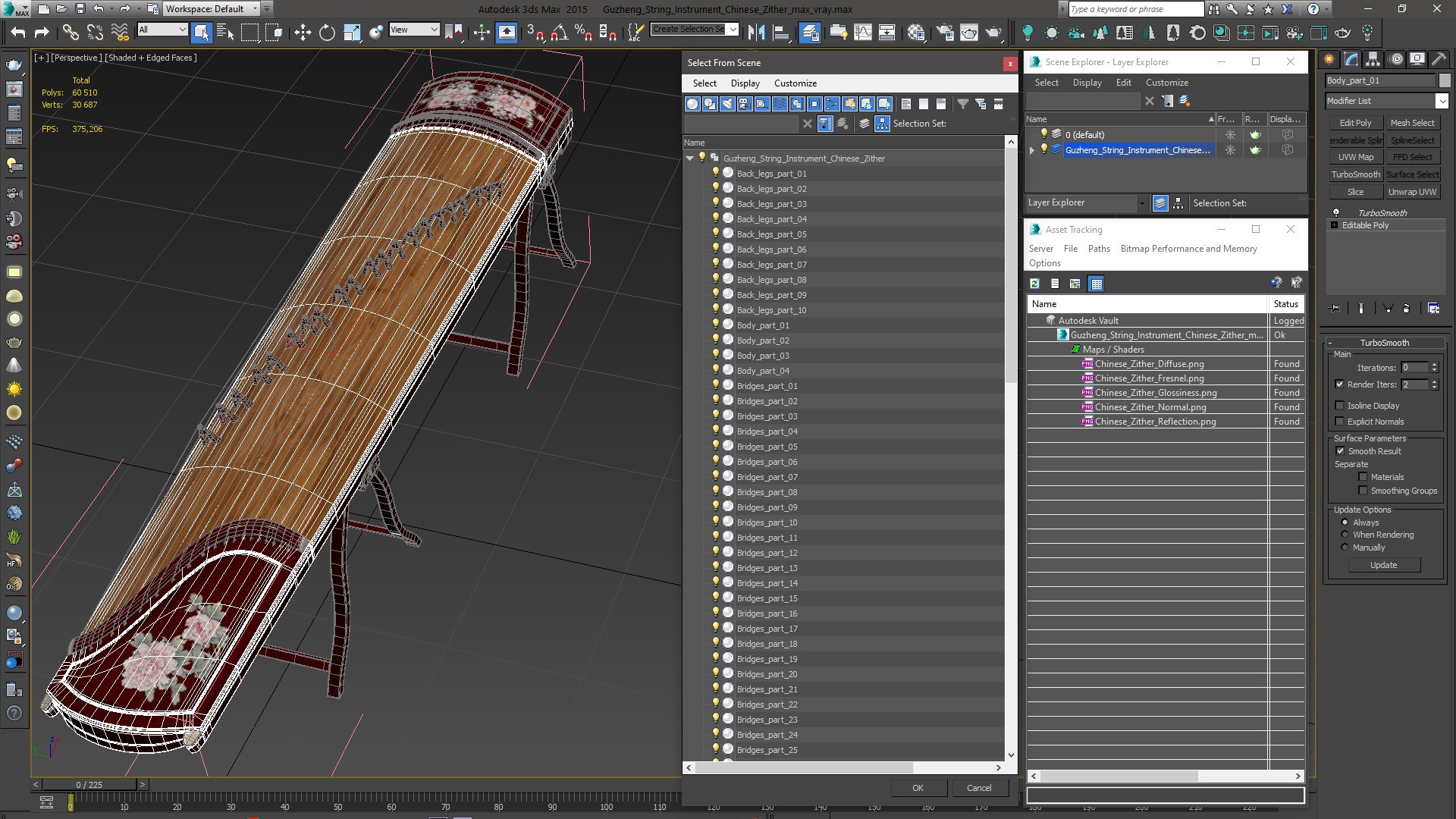Switch Asset Tracking to table view

pyautogui.click(x=1096, y=284)
